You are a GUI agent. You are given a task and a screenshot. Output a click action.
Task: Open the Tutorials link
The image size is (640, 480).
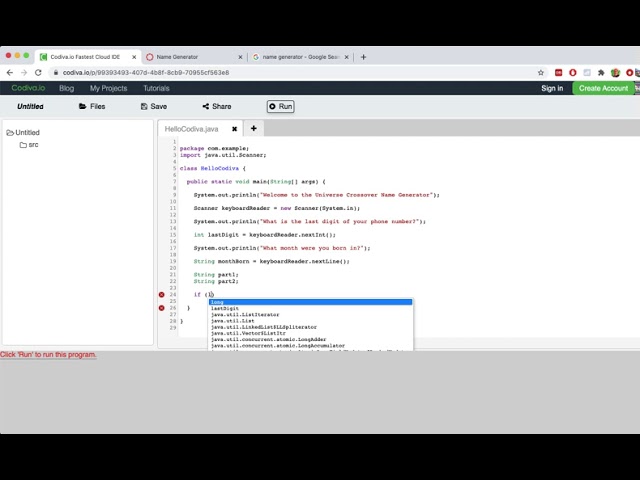click(x=156, y=88)
